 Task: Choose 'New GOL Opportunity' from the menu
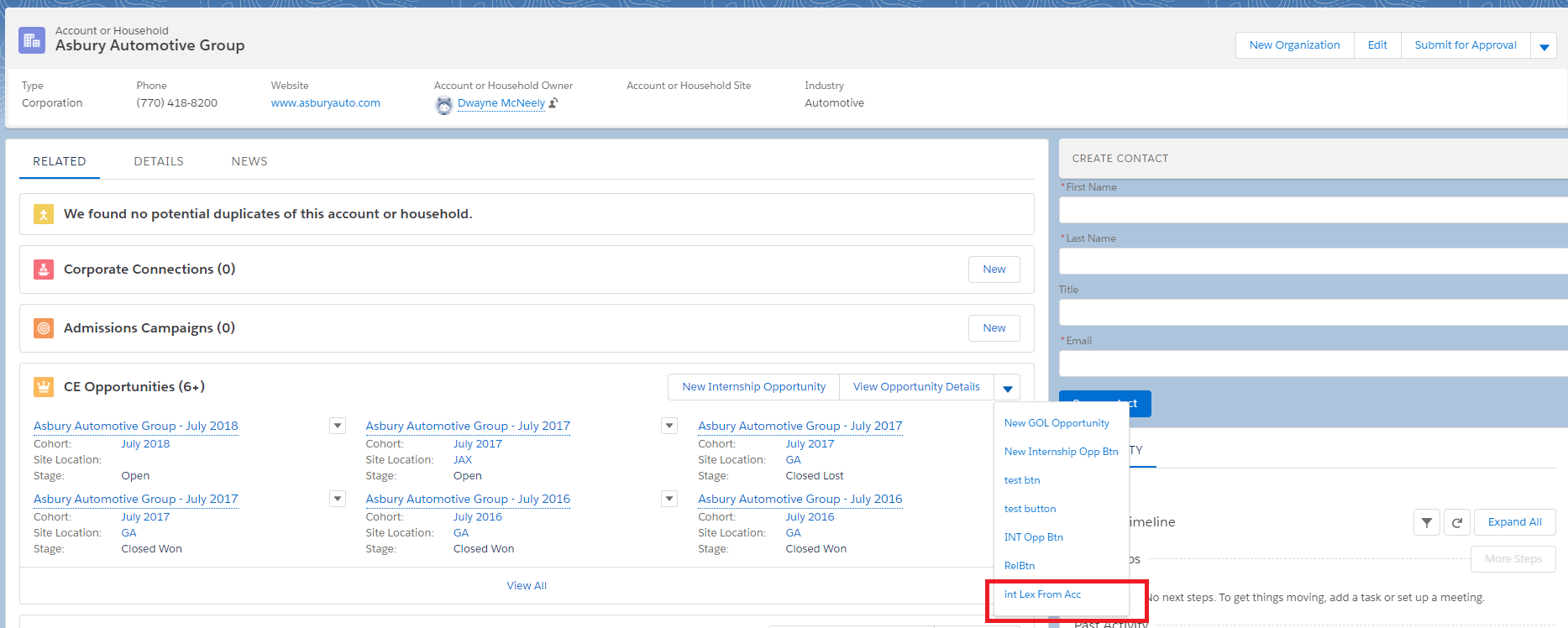point(1057,423)
